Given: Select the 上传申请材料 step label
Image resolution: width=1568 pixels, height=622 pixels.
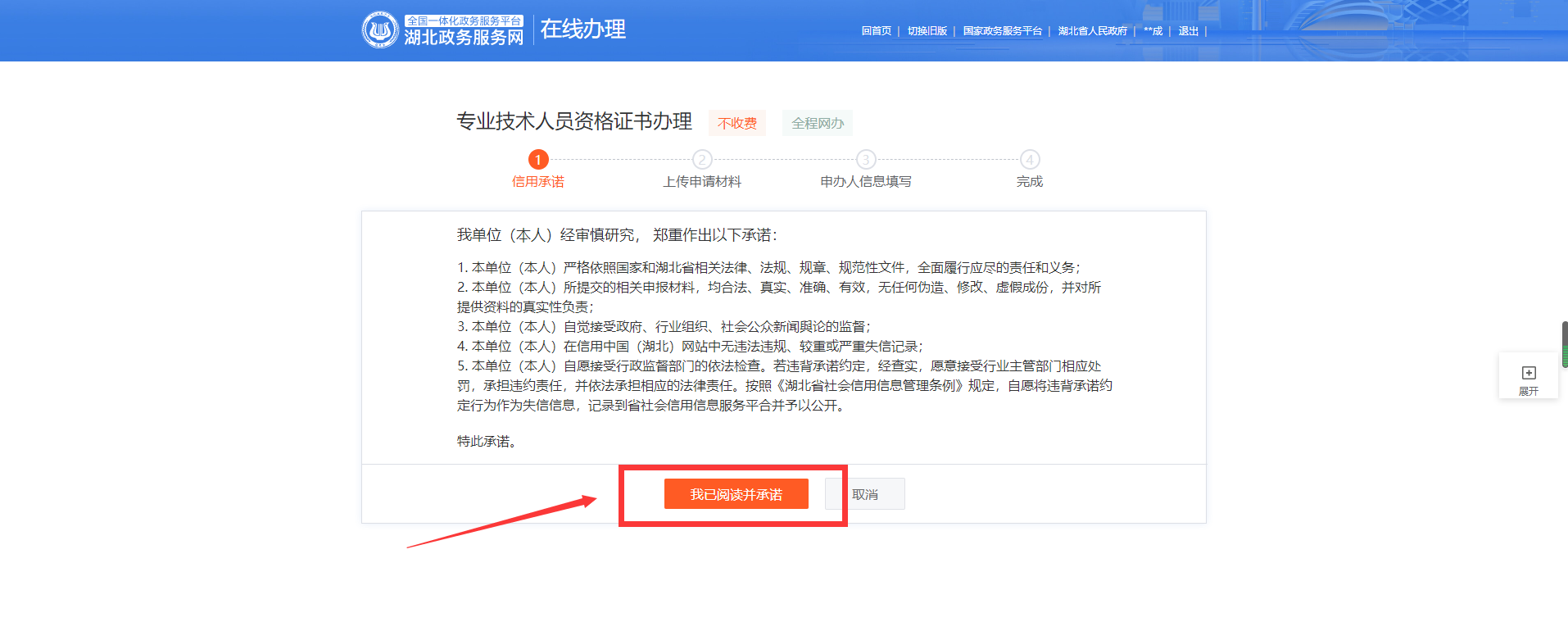Looking at the screenshot, I should (702, 182).
